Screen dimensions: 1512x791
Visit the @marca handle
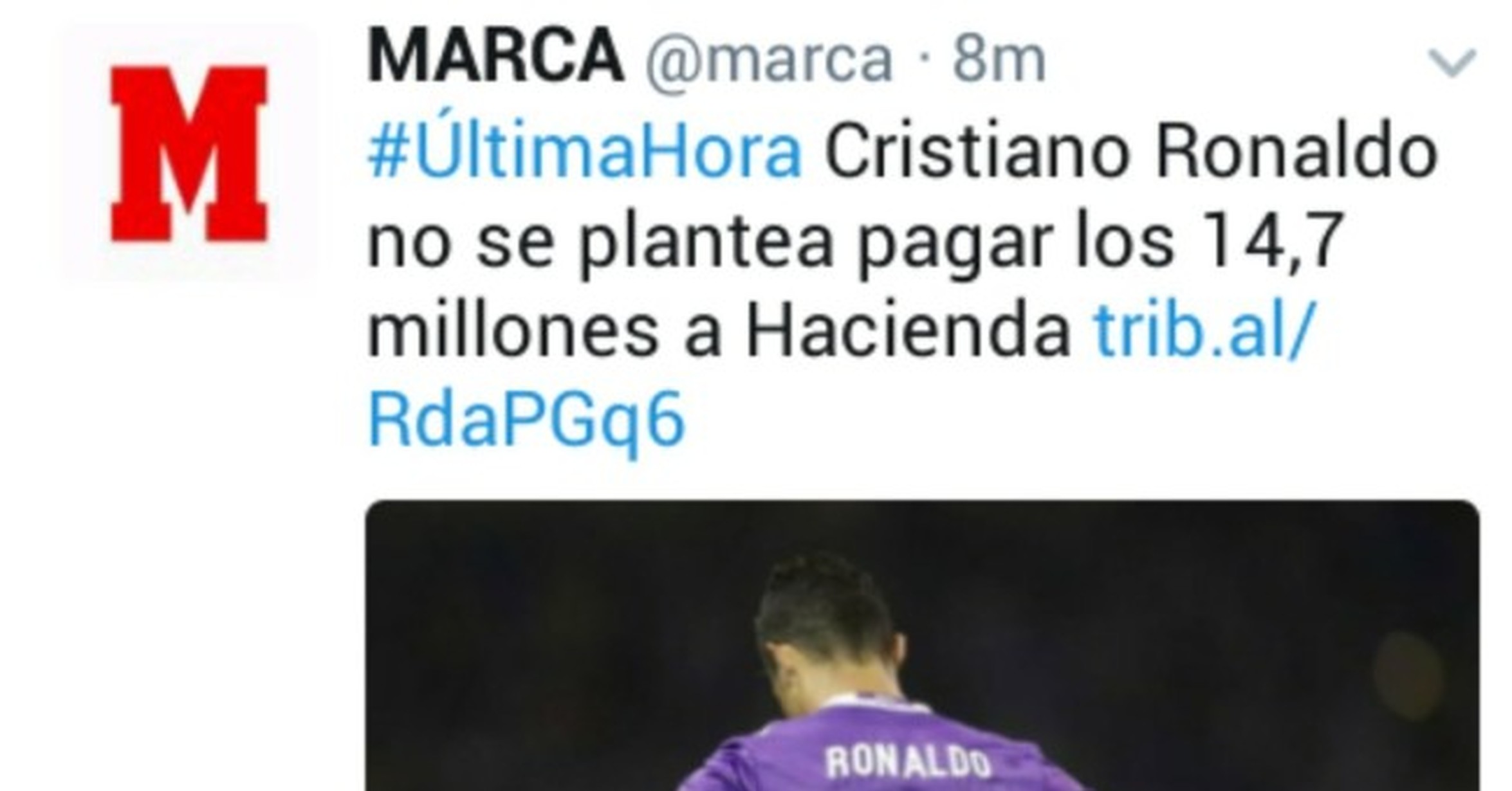770,59
